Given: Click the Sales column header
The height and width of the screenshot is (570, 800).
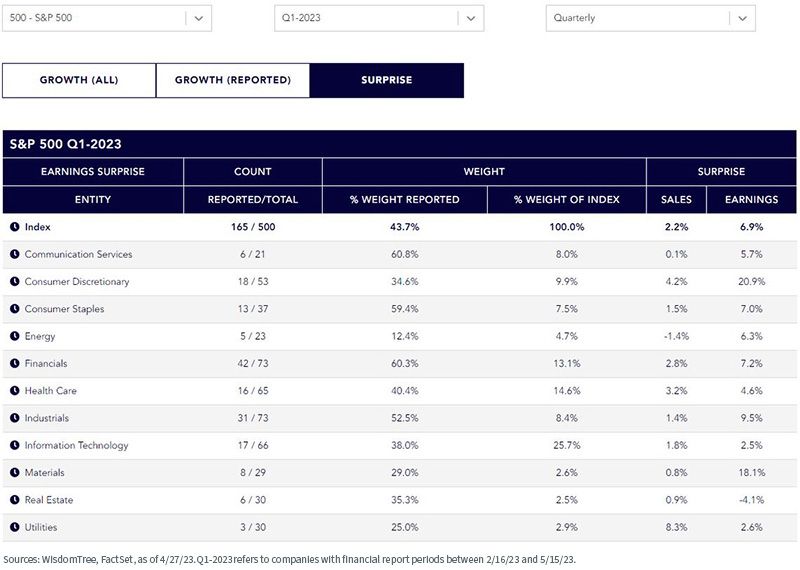Looking at the screenshot, I should (x=677, y=200).
